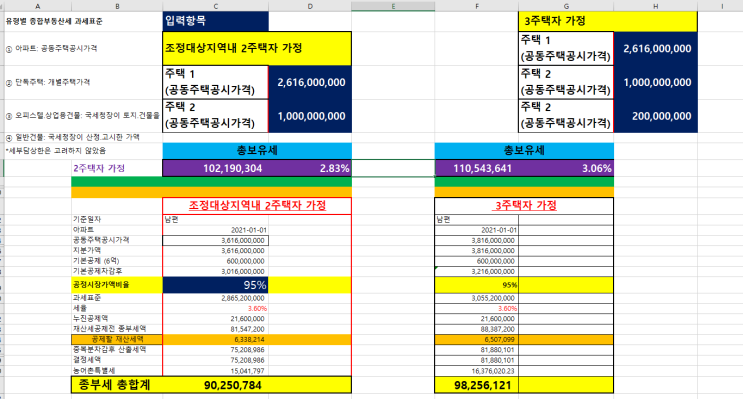This screenshot has width=743, height=399.
Task: Select the 3,016,000,000 value
Action: click(216, 272)
